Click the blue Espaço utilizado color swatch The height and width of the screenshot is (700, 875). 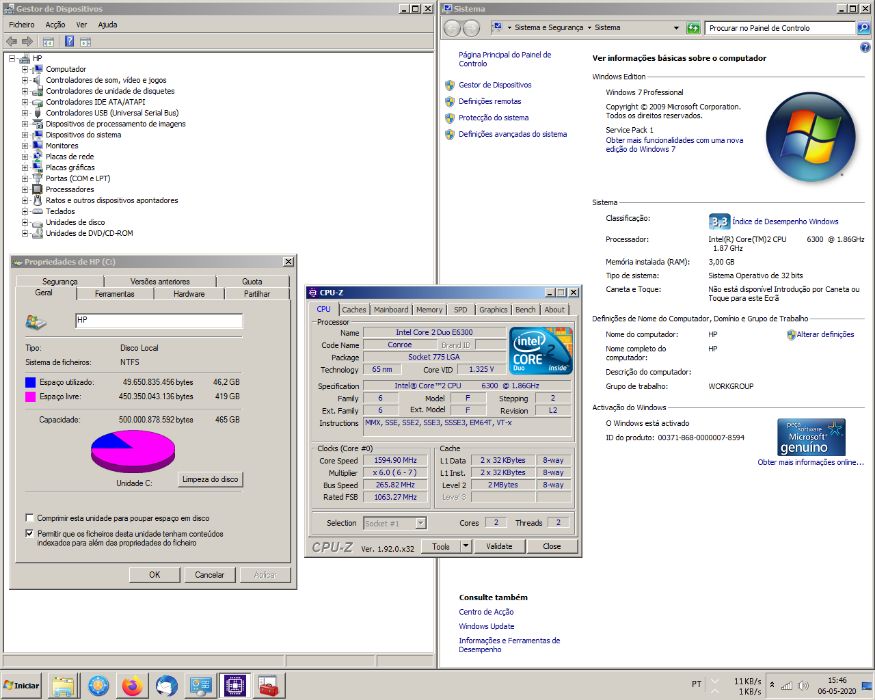point(30,382)
